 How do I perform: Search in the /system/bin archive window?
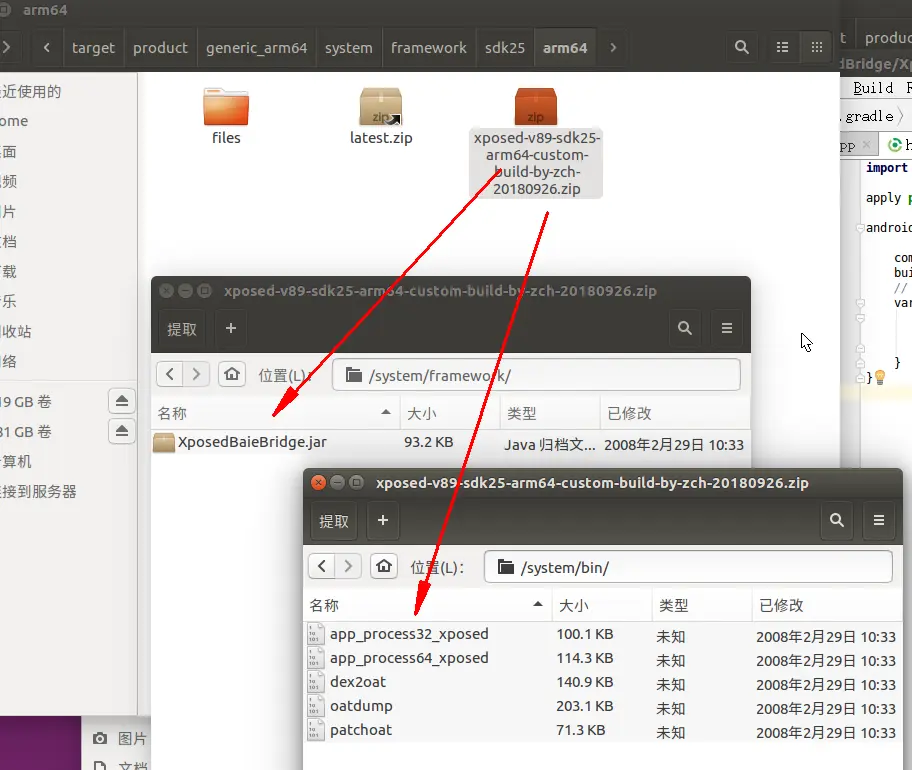[836, 521]
